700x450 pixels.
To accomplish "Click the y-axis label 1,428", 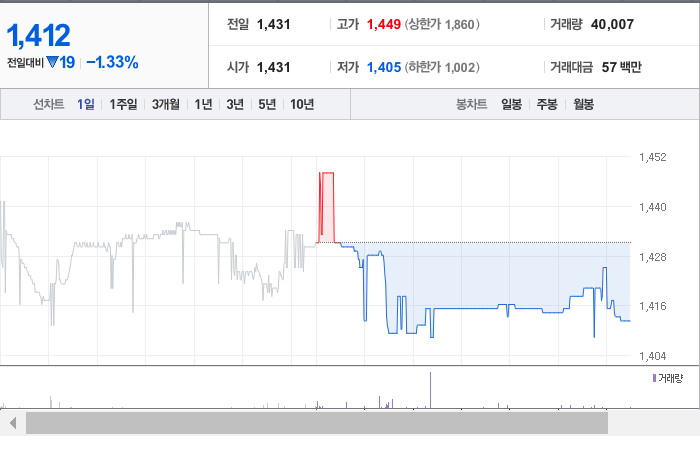I will pyautogui.click(x=653, y=257).
